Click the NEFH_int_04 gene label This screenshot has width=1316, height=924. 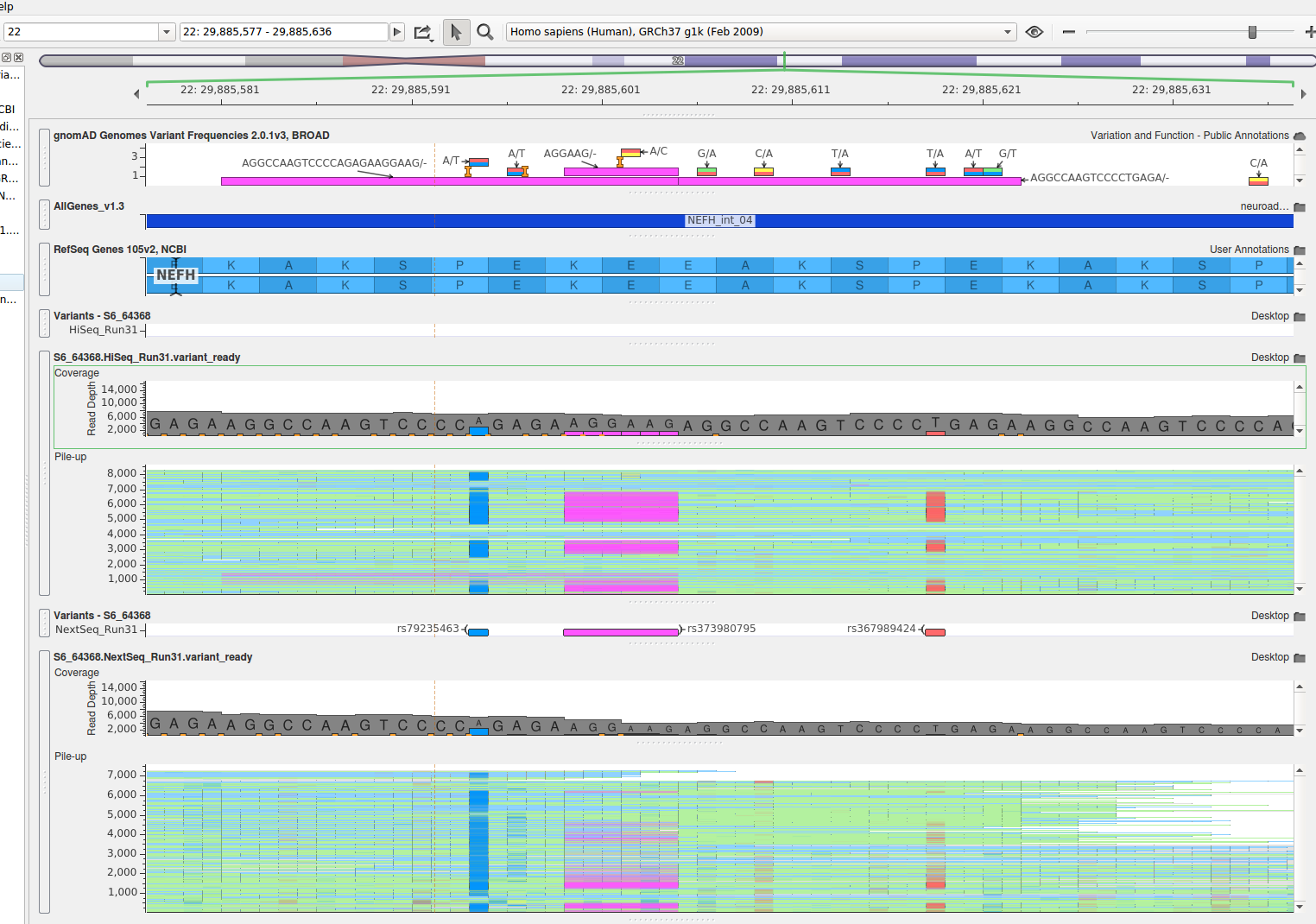tap(719, 220)
